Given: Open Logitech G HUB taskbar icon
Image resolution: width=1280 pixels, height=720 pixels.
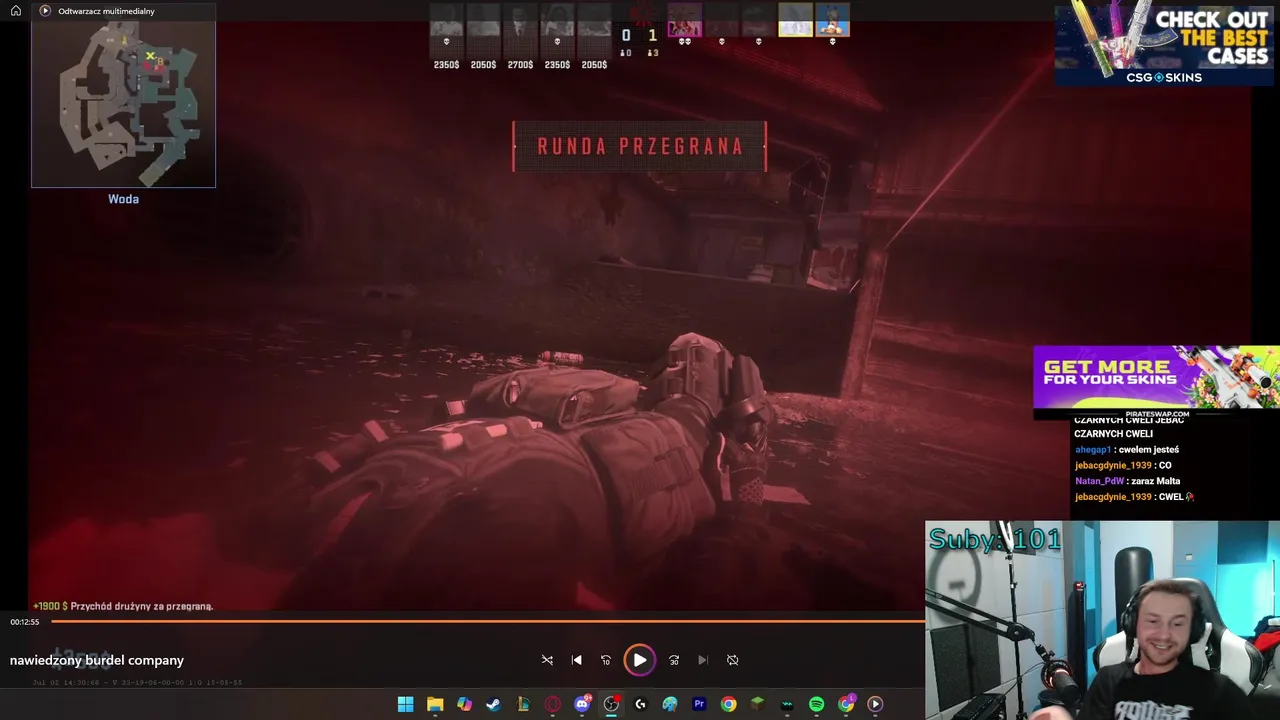Looking at the screenshot, I should tap(640, 704).
